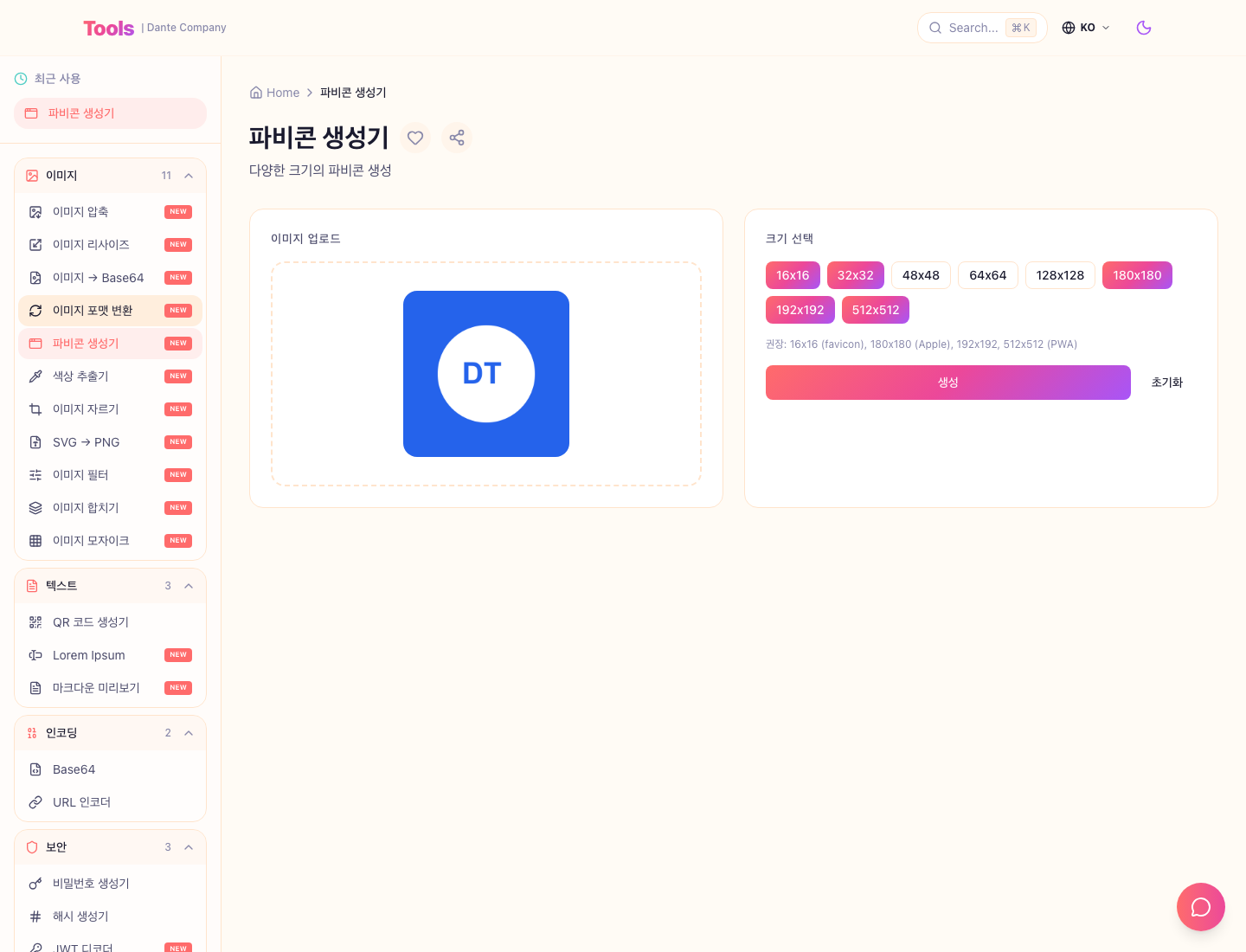Click the globe language icon

(x=1069, y=28)
